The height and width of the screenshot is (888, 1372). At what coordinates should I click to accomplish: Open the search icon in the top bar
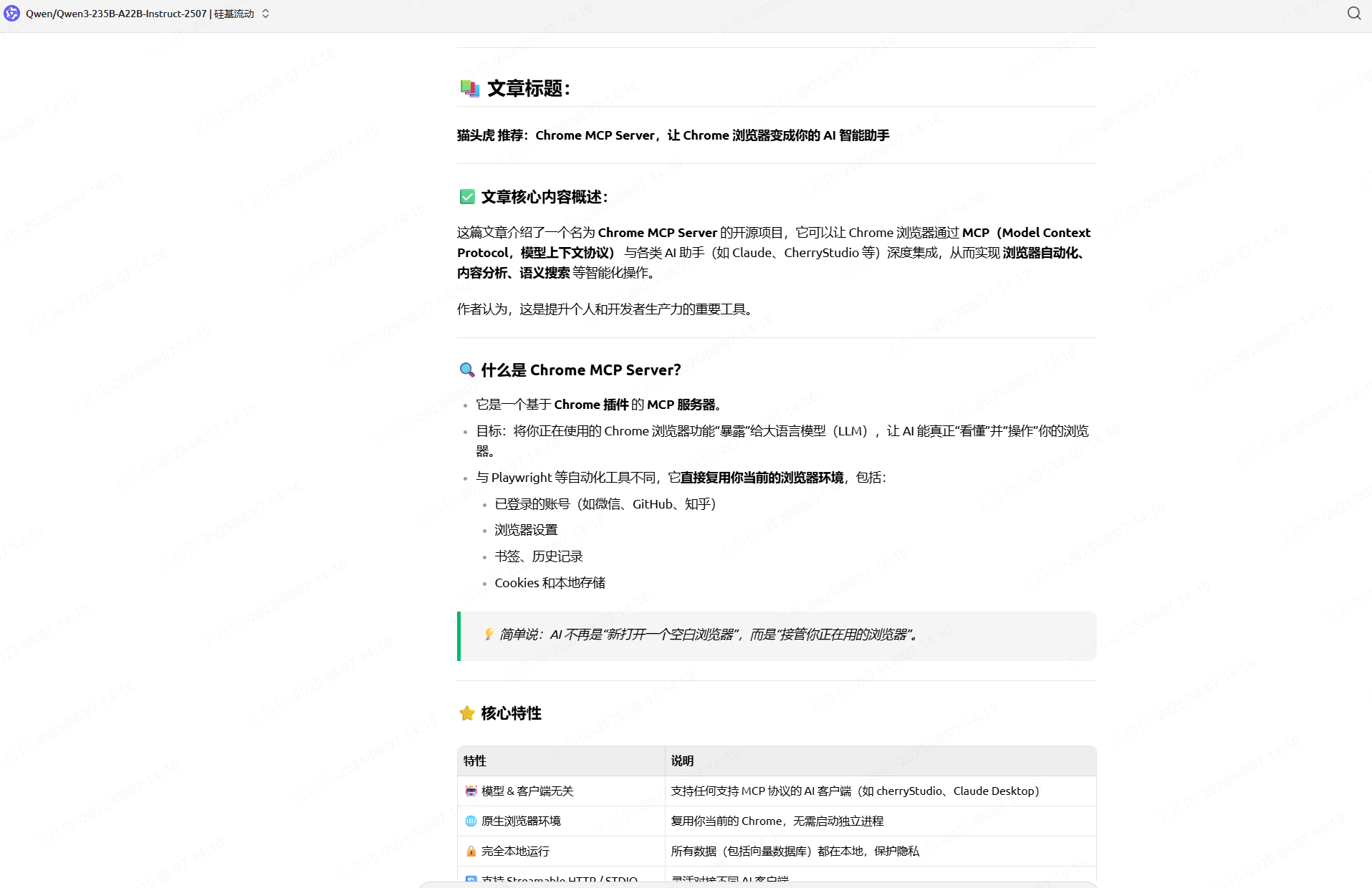pyautogui.click(x=1353, y=14)
